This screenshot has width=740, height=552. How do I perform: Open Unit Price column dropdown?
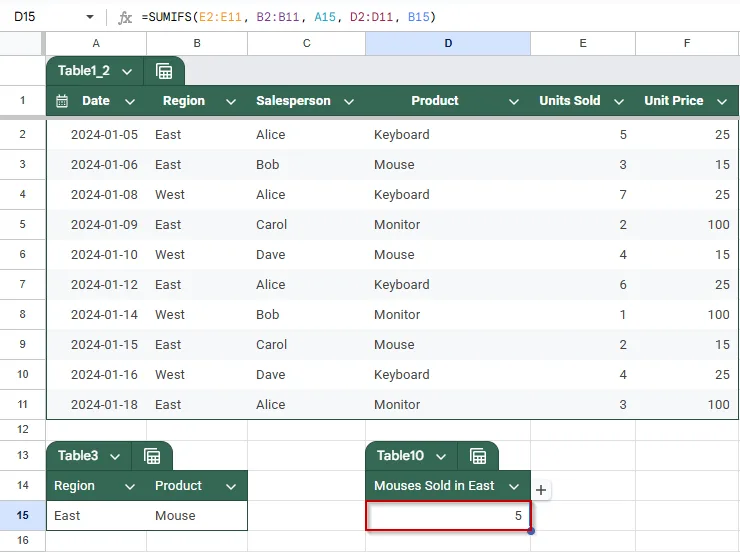pyautogui.click(x=722, y=101)
